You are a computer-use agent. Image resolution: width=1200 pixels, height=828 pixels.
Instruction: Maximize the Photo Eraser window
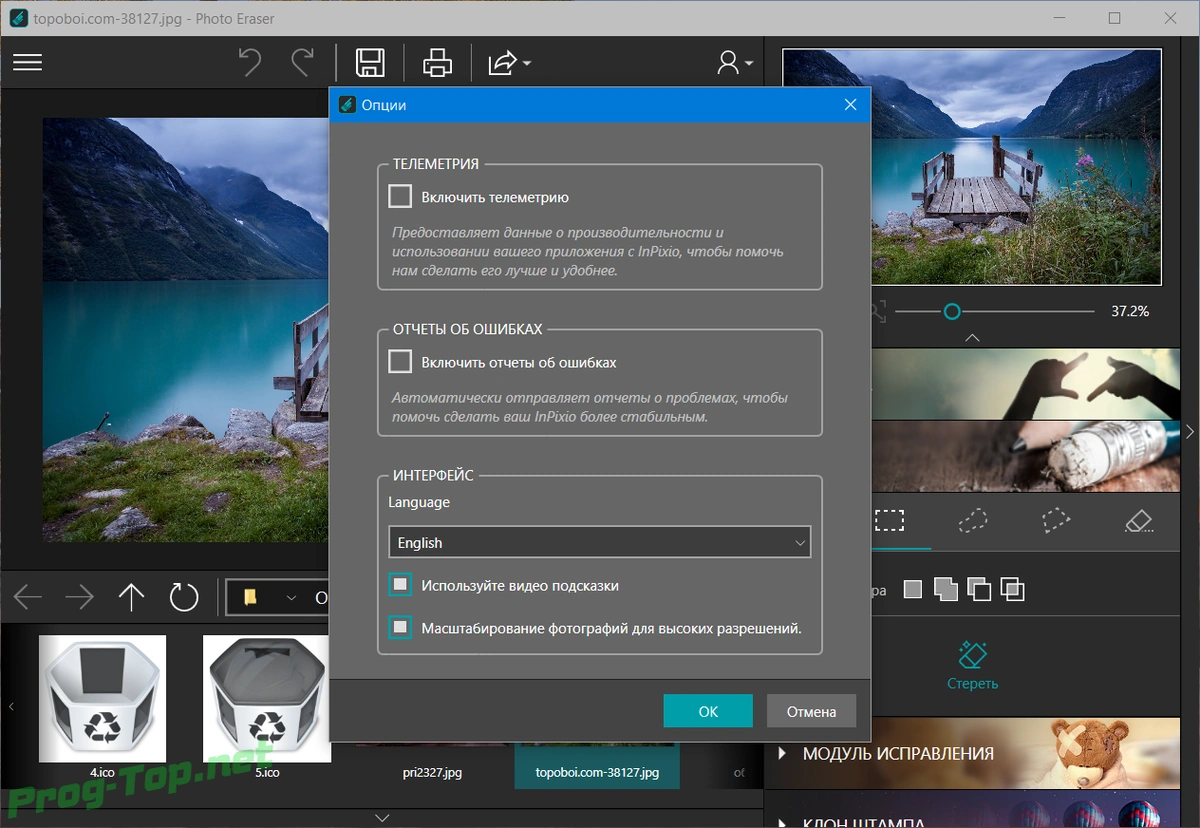click(1115, 18)
